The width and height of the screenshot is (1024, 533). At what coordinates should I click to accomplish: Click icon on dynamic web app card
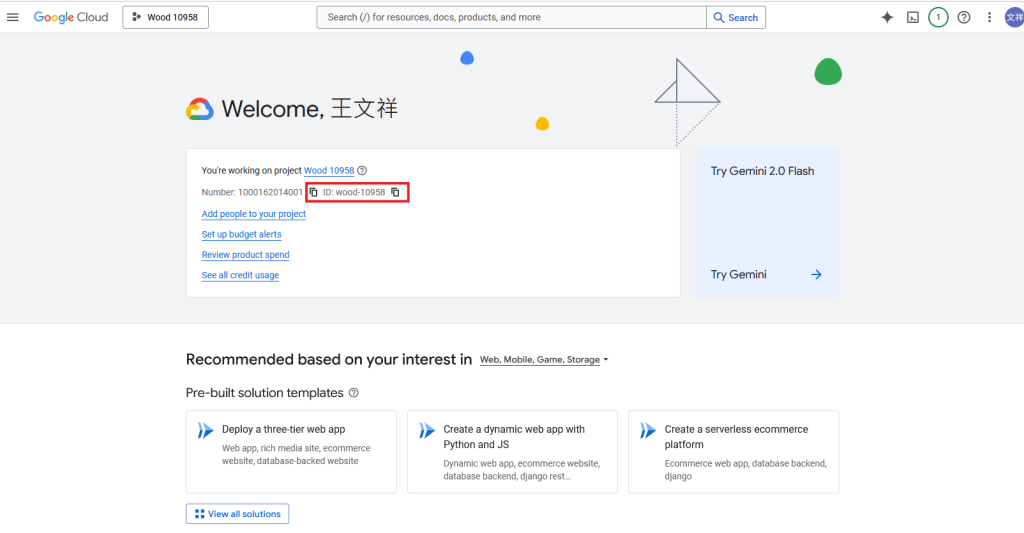427,430
